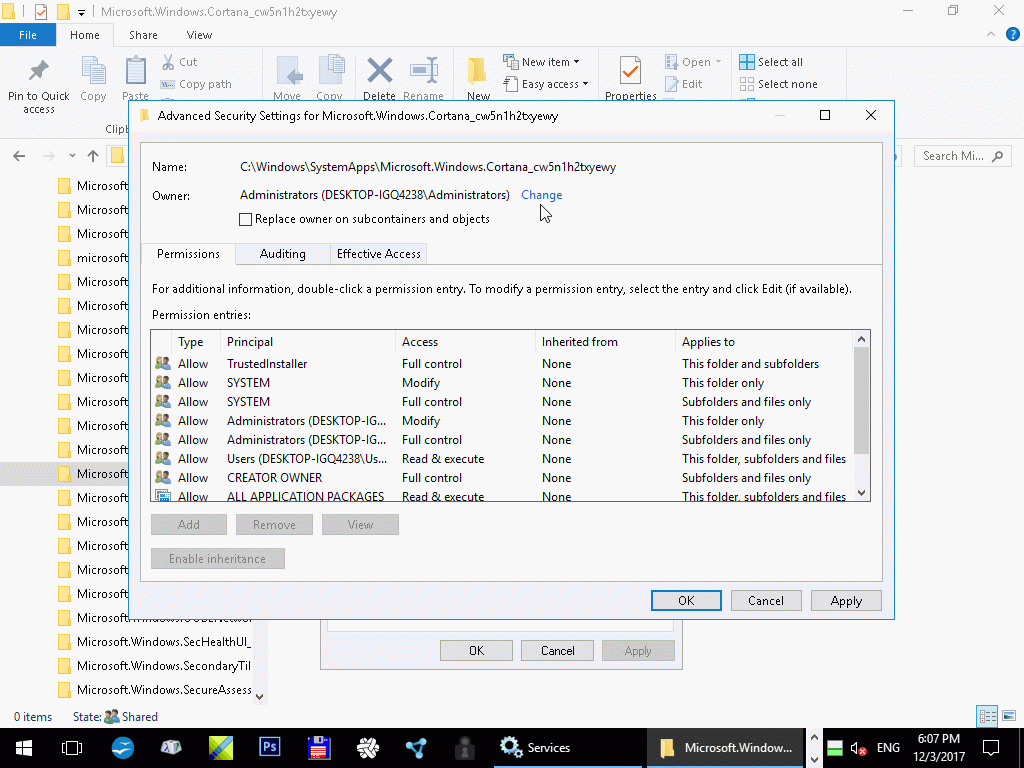1024x768 pixels.
Task: Click the permission list scrollbar thumb
Action: (x=861, y=400)
